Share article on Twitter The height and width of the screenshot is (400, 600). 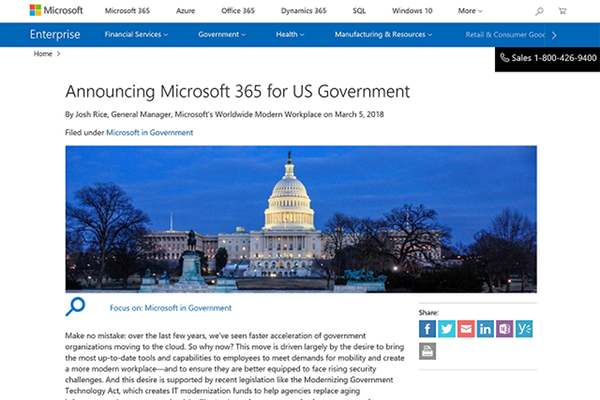[447, 329]
